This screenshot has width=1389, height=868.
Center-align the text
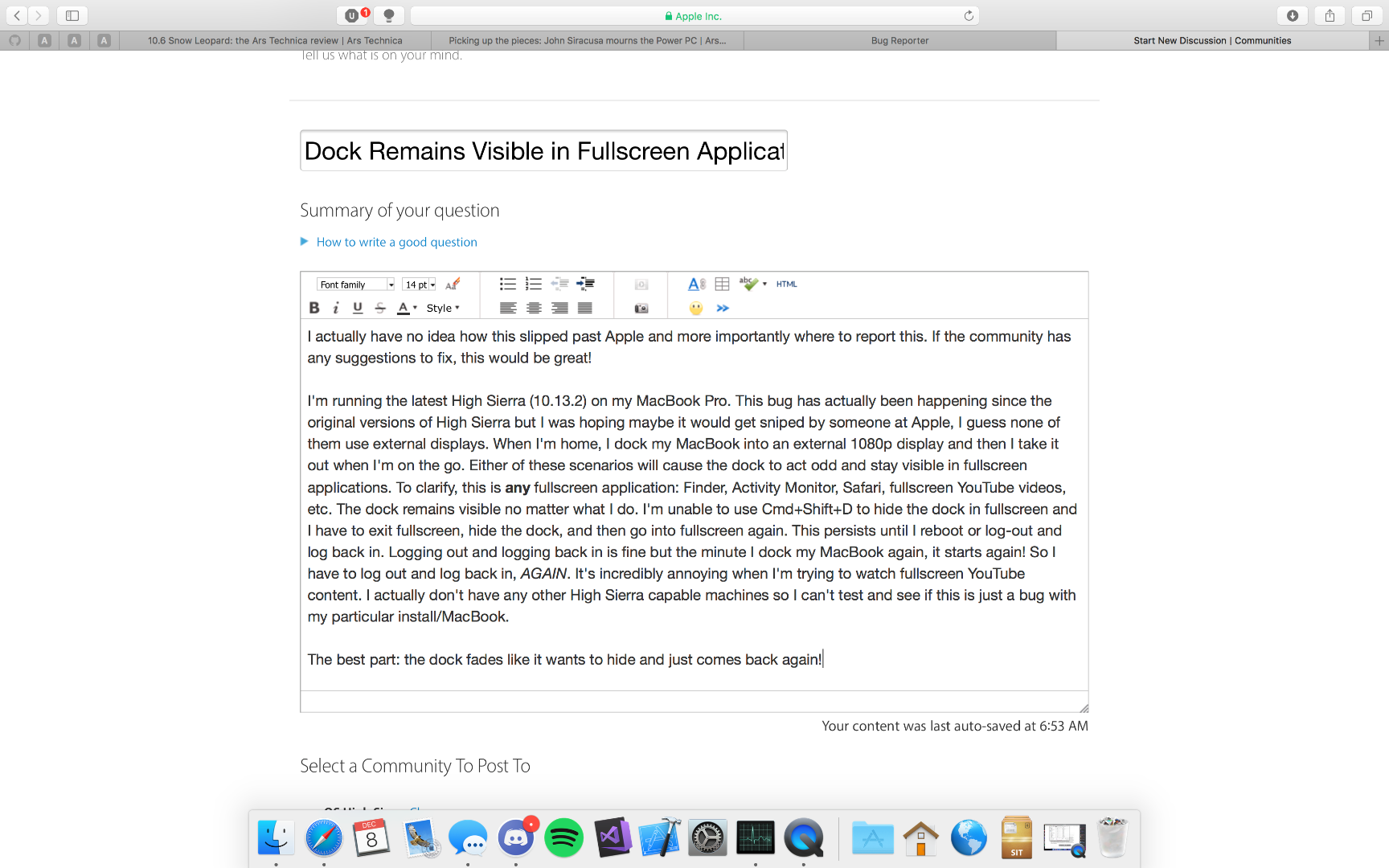point(534,308)
